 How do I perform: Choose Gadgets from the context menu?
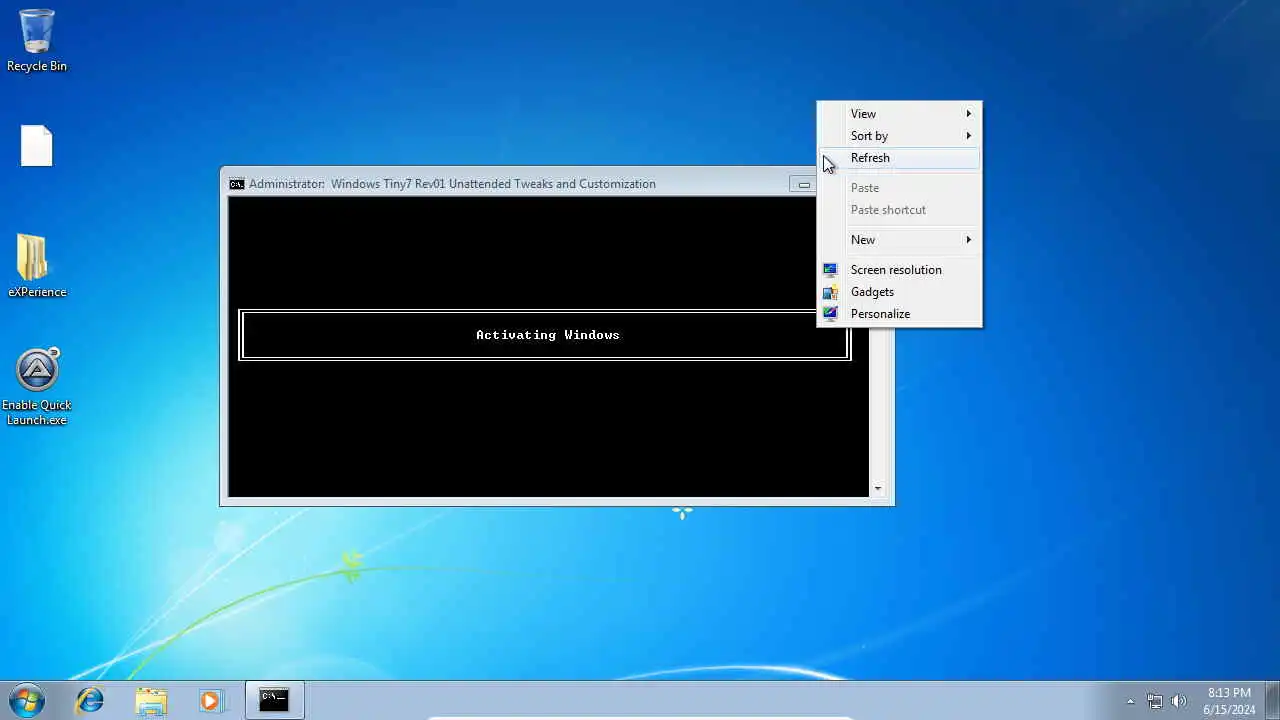point(899,292)
